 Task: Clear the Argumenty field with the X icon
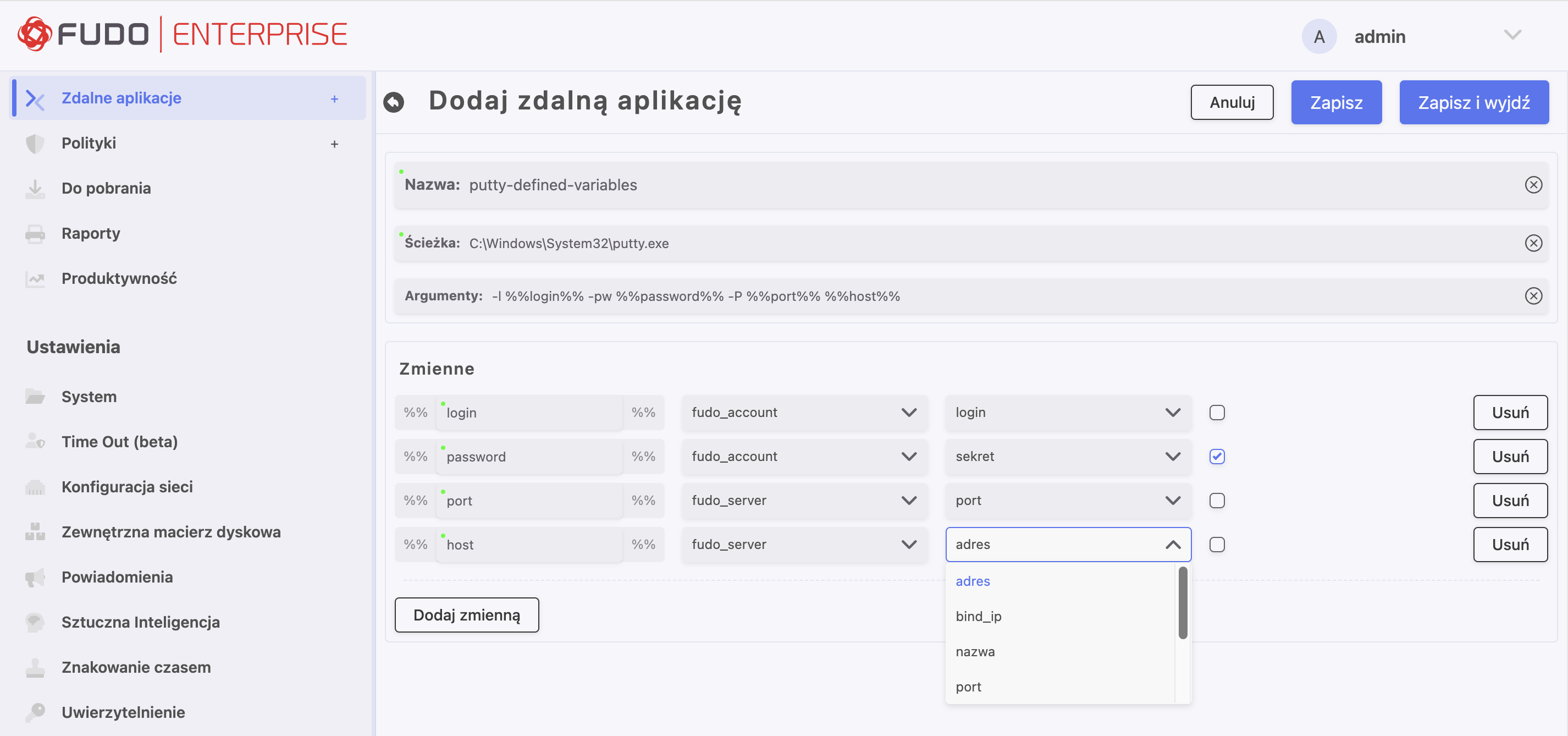(1533, 296)
